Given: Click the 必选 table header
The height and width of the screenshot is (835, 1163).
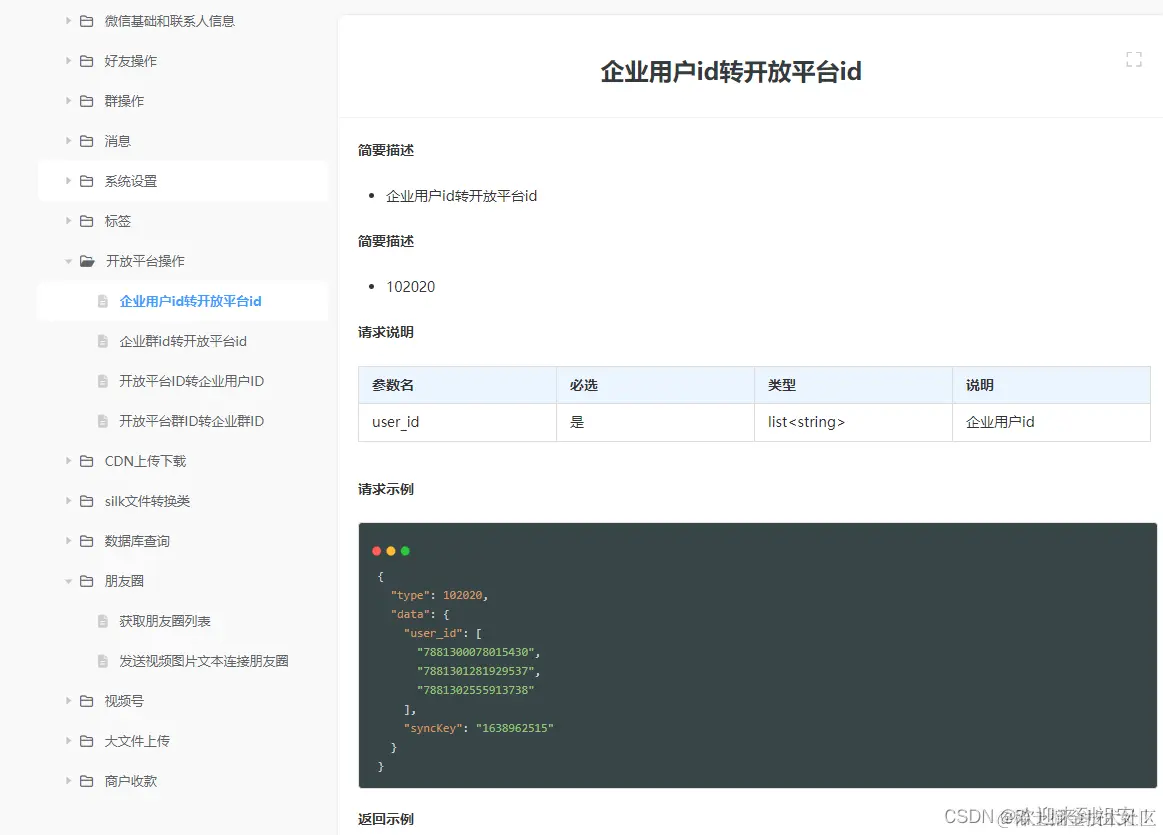Looking at the screenshot, I should pos(656,386).
